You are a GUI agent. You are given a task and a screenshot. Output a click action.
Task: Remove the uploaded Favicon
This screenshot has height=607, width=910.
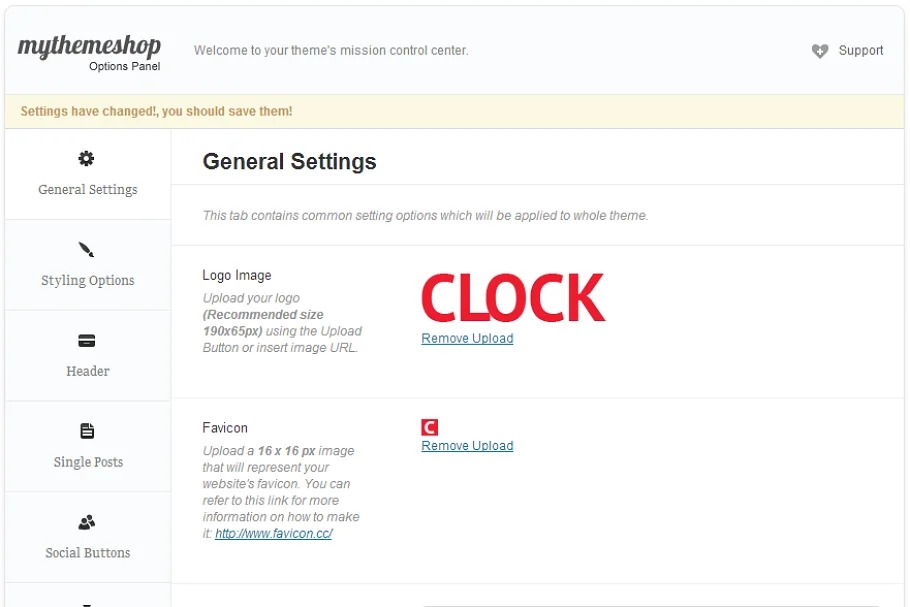pyautogui.click(x=467, y=446)
